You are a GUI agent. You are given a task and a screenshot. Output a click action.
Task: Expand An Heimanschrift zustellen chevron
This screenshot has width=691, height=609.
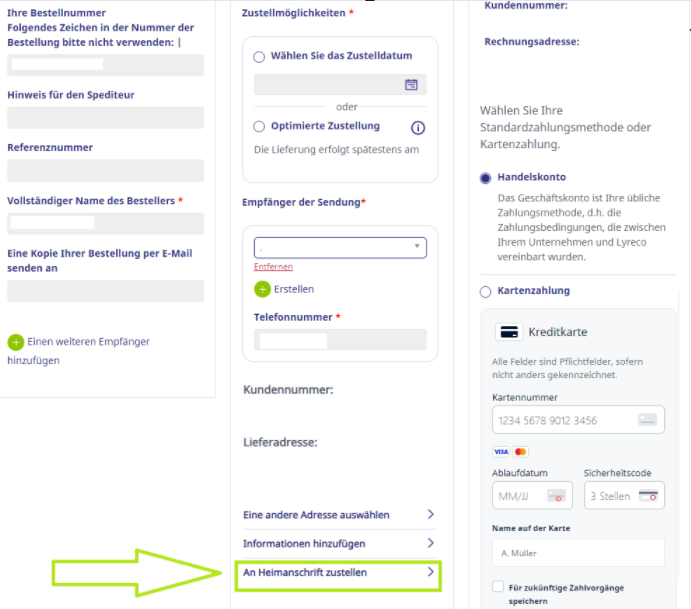click(431, 572)
